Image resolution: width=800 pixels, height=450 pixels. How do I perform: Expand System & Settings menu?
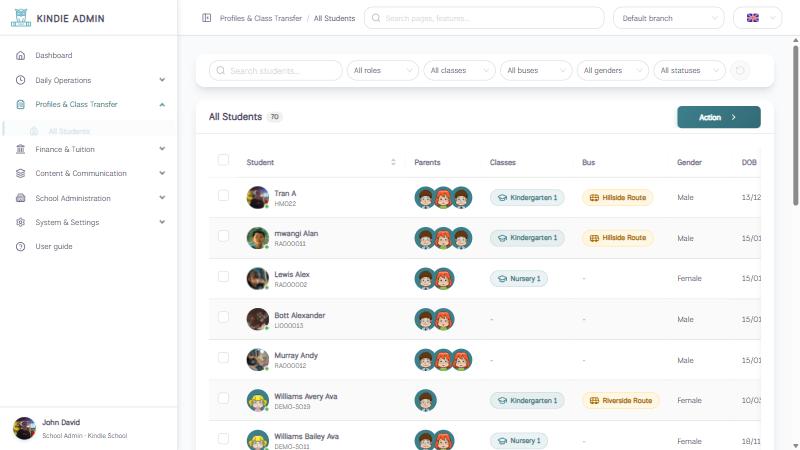point(89,222)
